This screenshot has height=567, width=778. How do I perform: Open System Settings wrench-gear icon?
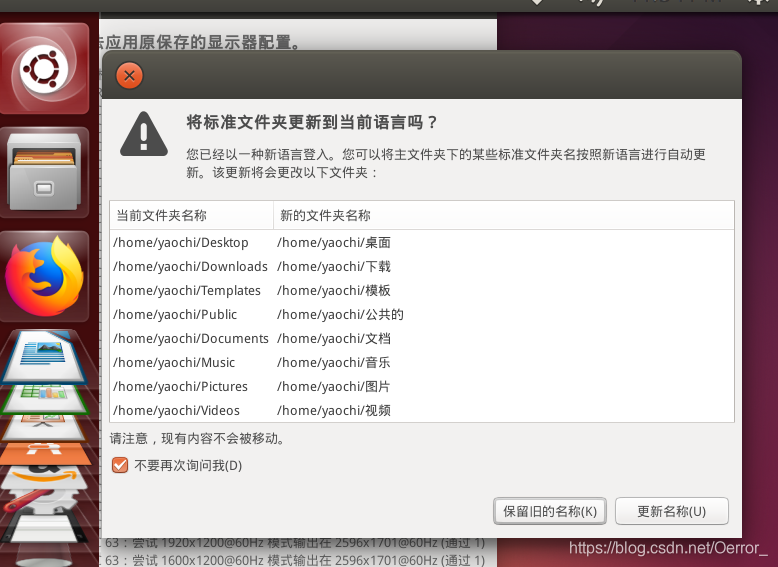[42, 500]
